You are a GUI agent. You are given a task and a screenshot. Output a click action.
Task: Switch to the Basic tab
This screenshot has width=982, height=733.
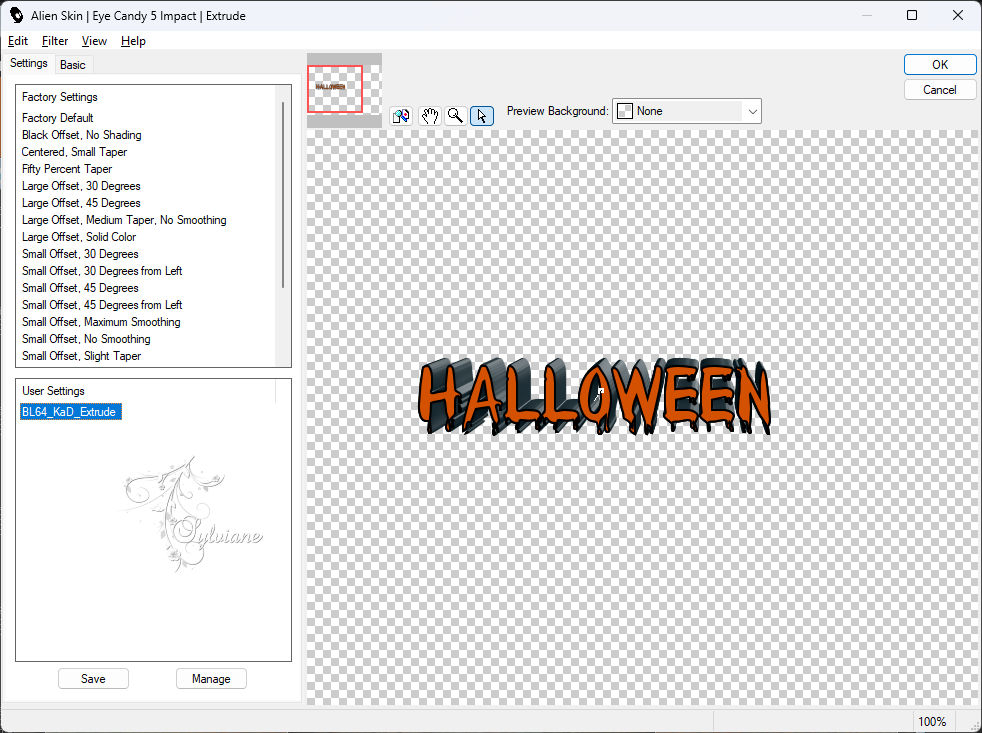[x=73, y=65]
